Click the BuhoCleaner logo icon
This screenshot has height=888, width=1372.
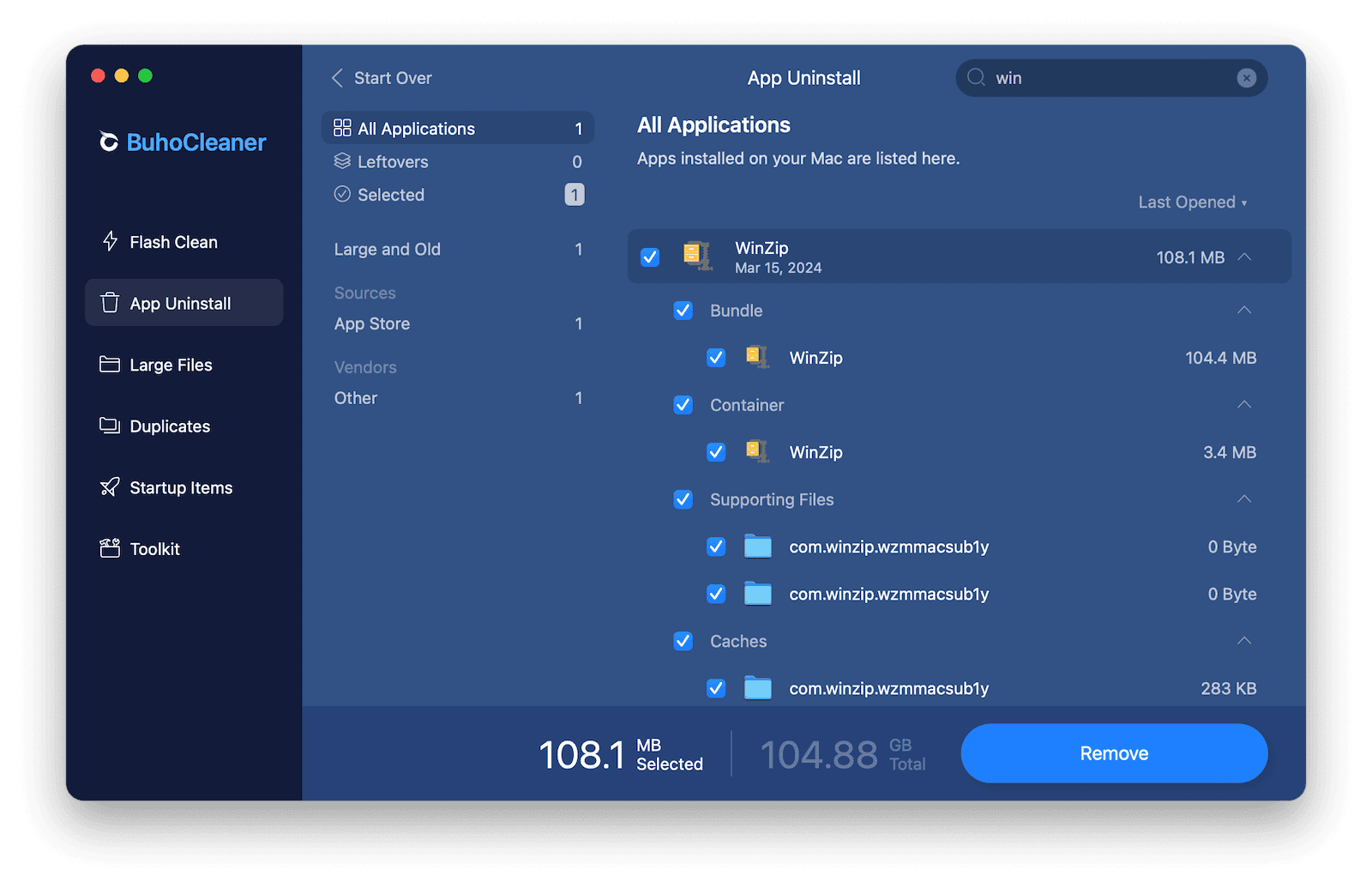pyautogui.click(x=109, y=142)
